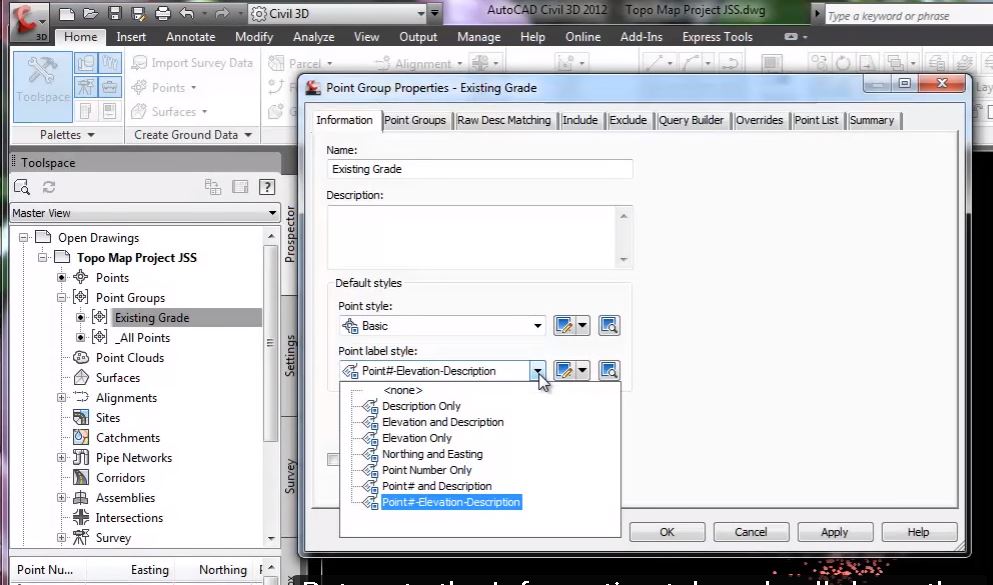
Task: Click the Point Clouds icon in tree
Action: pos(80,358)
